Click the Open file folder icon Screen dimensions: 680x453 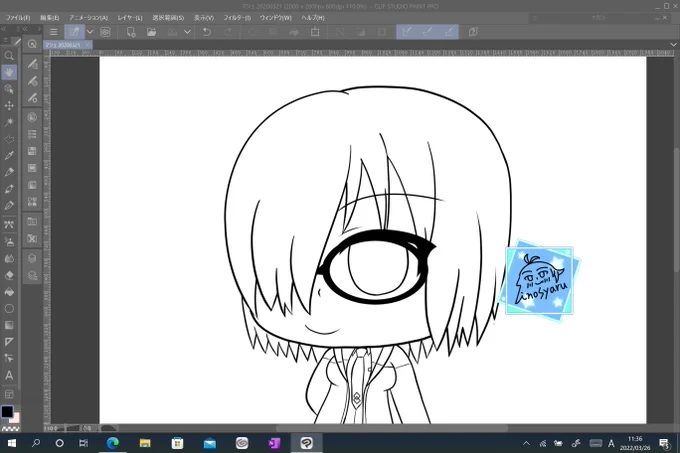pyautogui.click(x=151, y=32)
